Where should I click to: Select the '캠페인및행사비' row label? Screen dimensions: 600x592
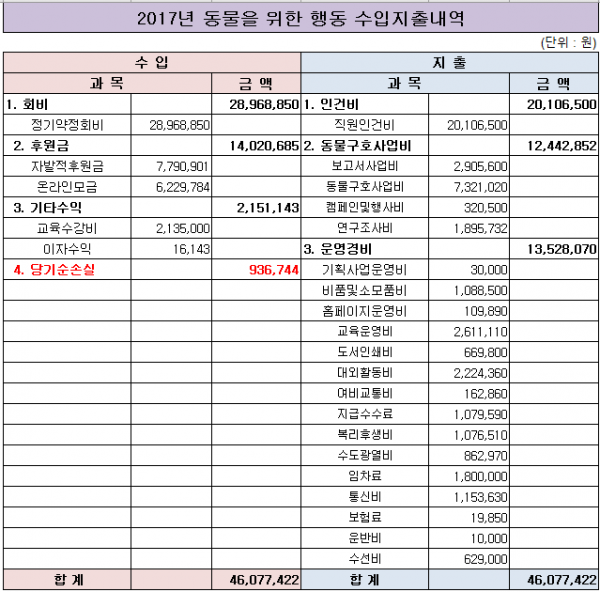(364, 208)
